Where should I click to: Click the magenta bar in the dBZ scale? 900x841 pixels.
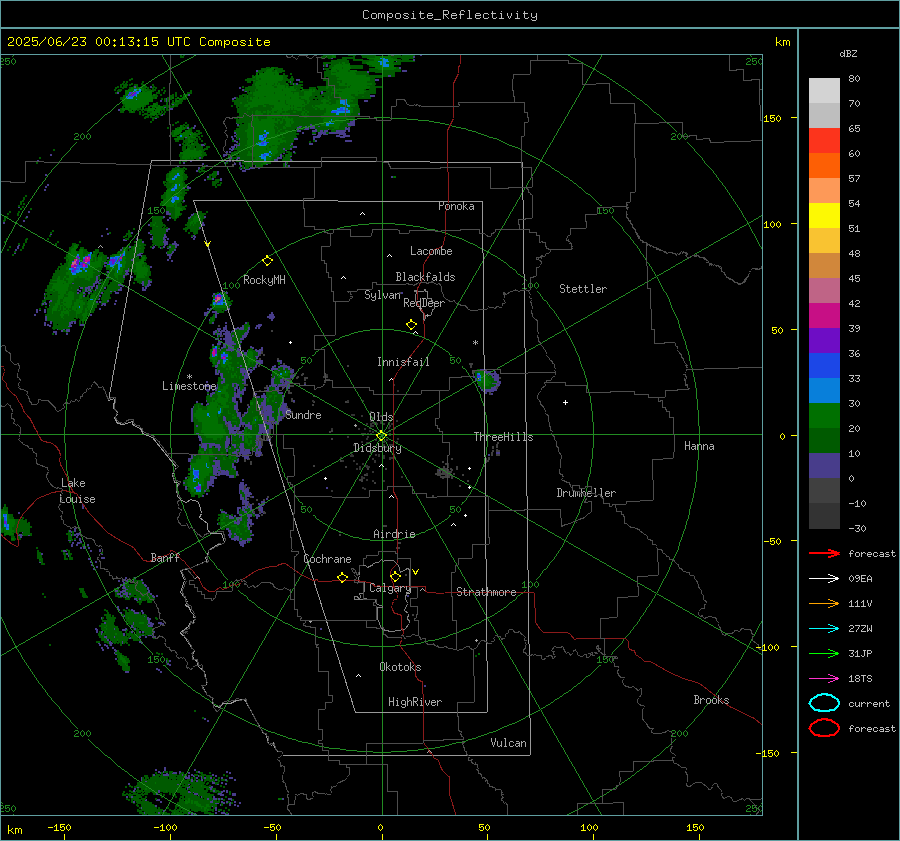click(824, 316)
